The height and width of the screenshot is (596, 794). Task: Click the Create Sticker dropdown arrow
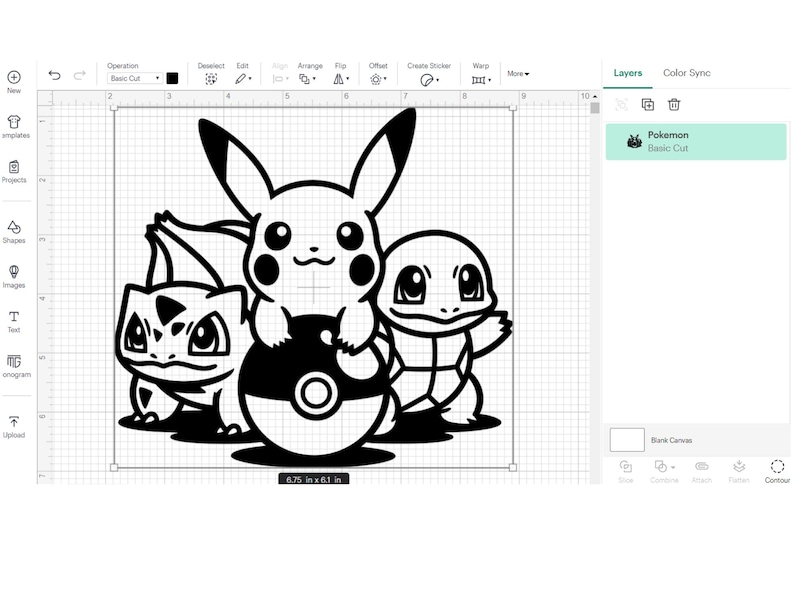(x=438, y=80)
